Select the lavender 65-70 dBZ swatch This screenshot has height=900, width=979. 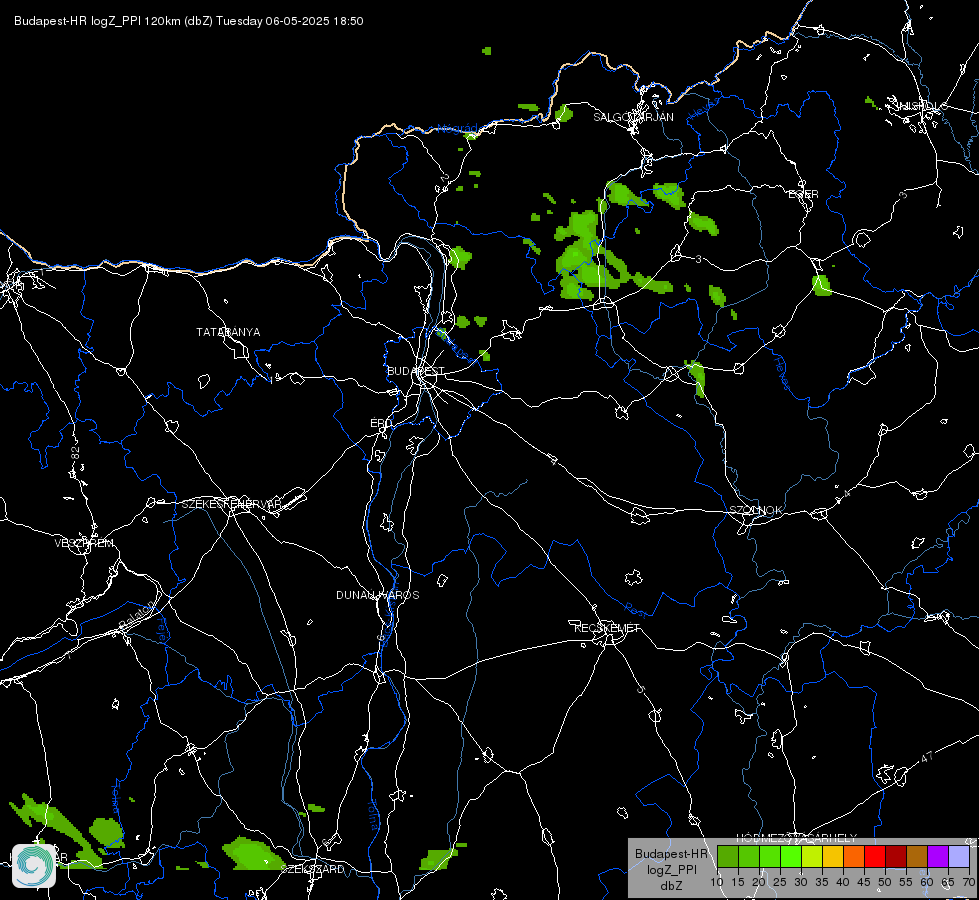pyautogui.click(x=959, y=857)
